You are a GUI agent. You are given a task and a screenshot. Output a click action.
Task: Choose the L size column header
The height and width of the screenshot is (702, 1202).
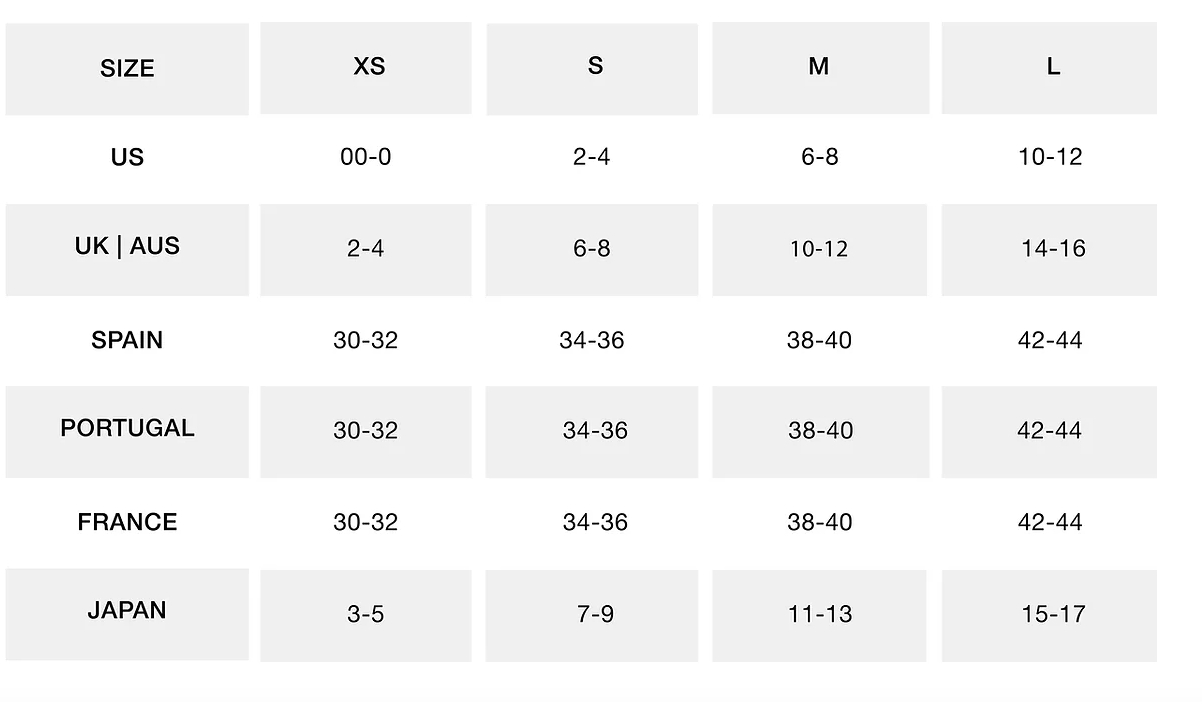click(x=1049, y=68)
